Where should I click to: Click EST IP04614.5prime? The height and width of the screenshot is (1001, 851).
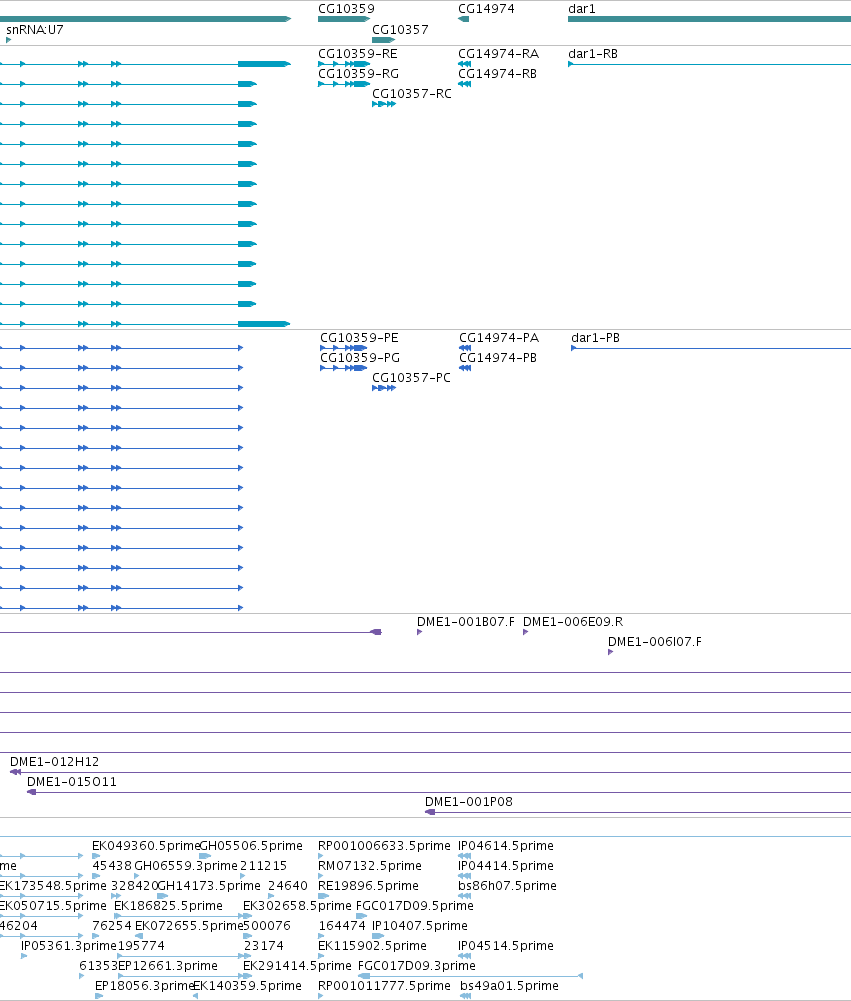coord(506,846)
